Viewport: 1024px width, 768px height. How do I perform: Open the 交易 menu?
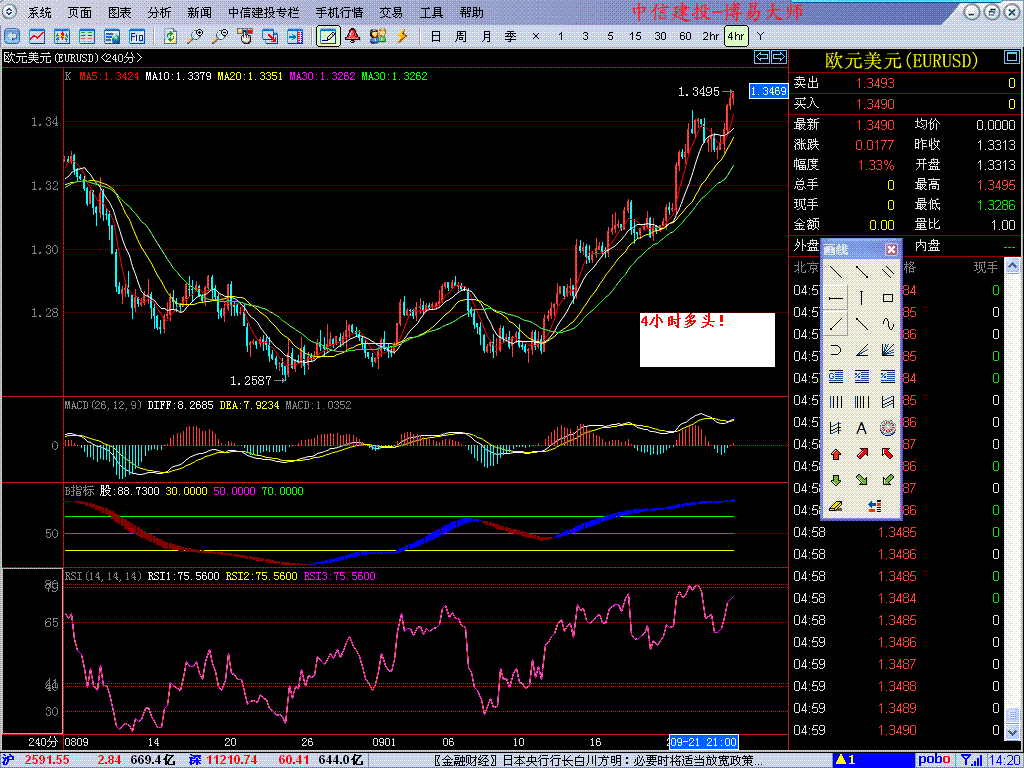[x=391, y=13]
